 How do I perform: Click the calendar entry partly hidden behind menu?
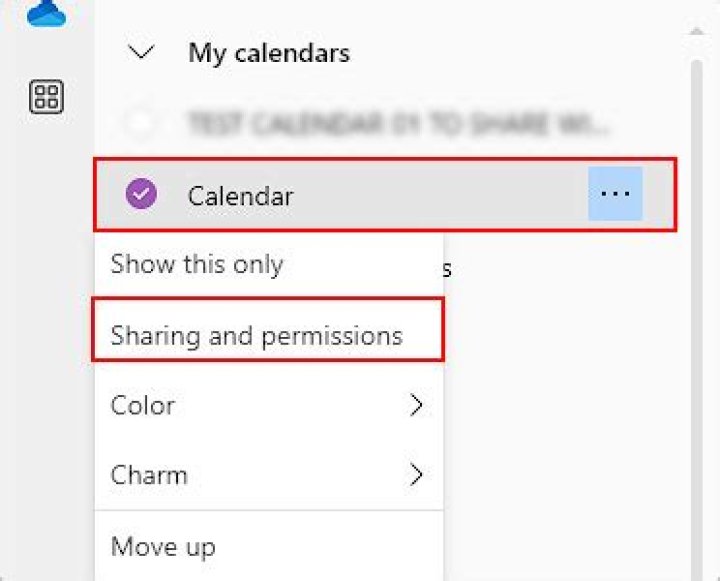(449, 268)
